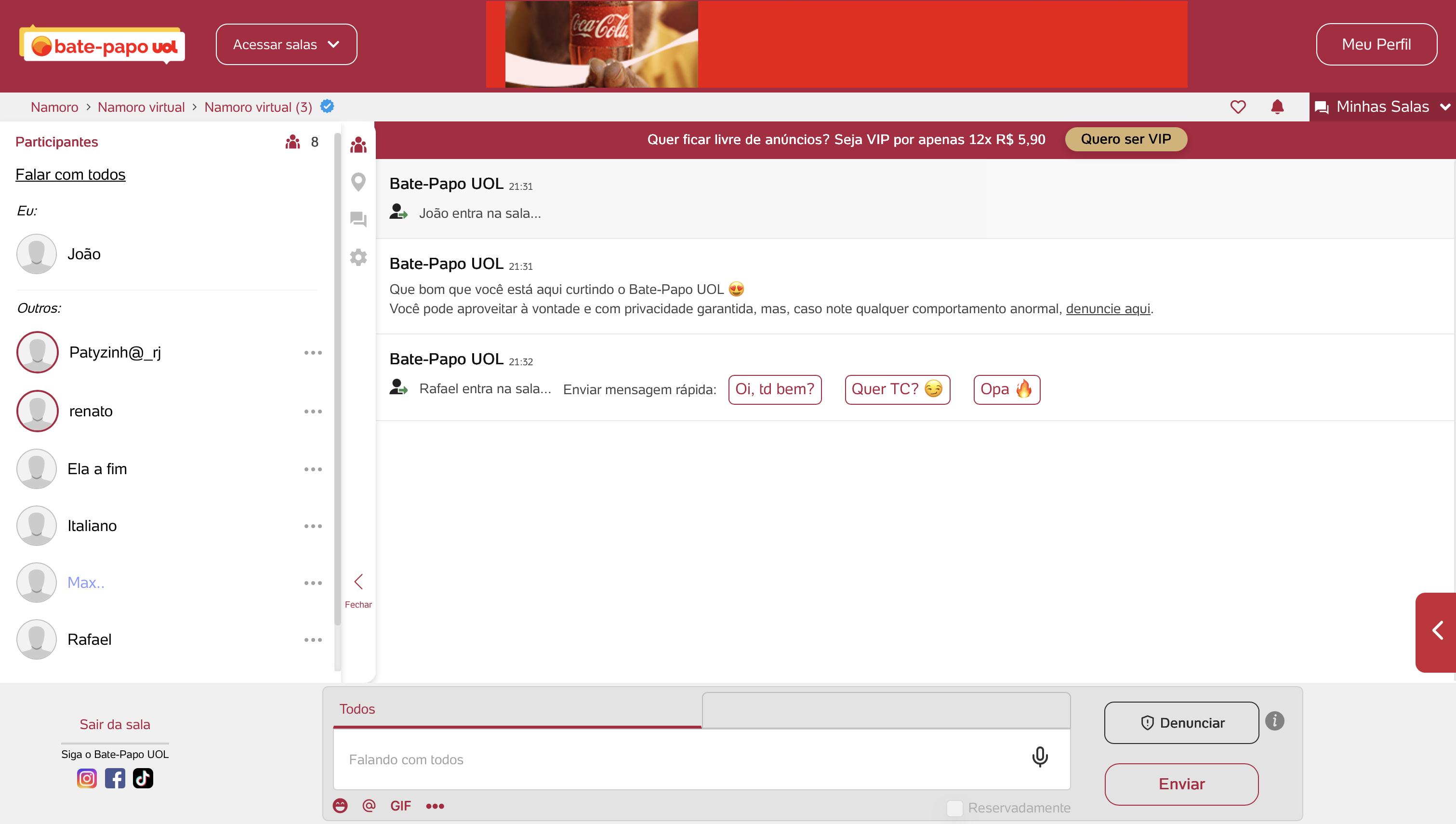1456x824 pixels.
Task: Click the Sair da sala link
Action: (115, 724)
